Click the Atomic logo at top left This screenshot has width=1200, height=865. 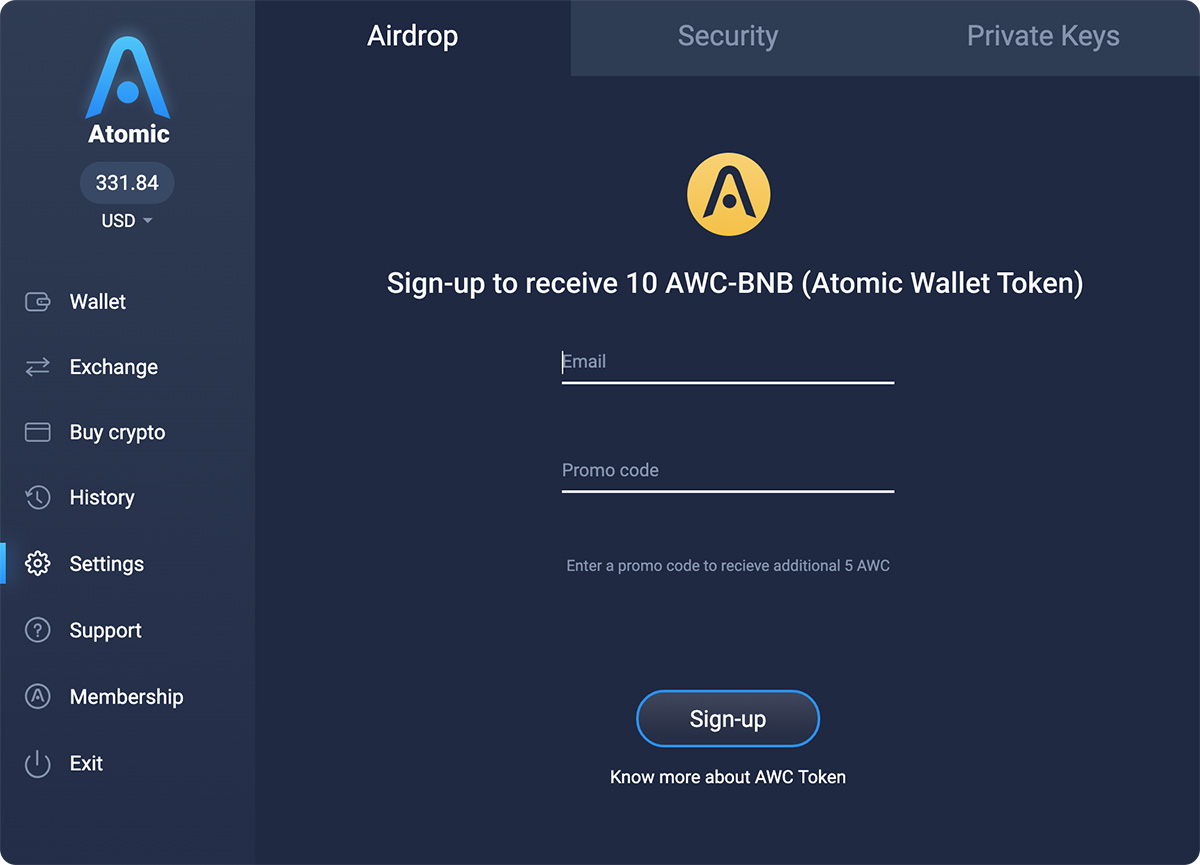[x=127, y=82]
